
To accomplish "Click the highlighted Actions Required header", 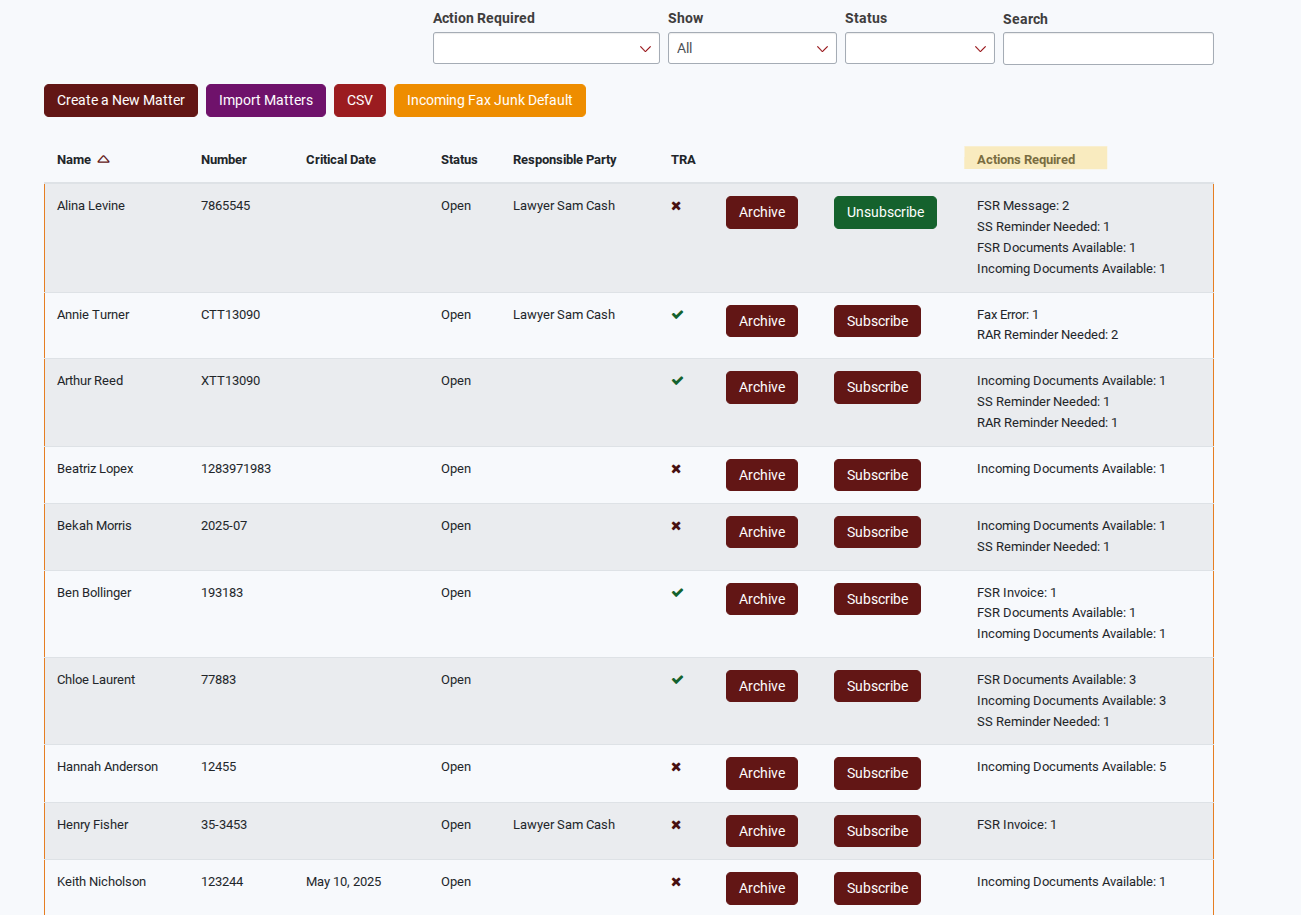I will (1026, 160).
